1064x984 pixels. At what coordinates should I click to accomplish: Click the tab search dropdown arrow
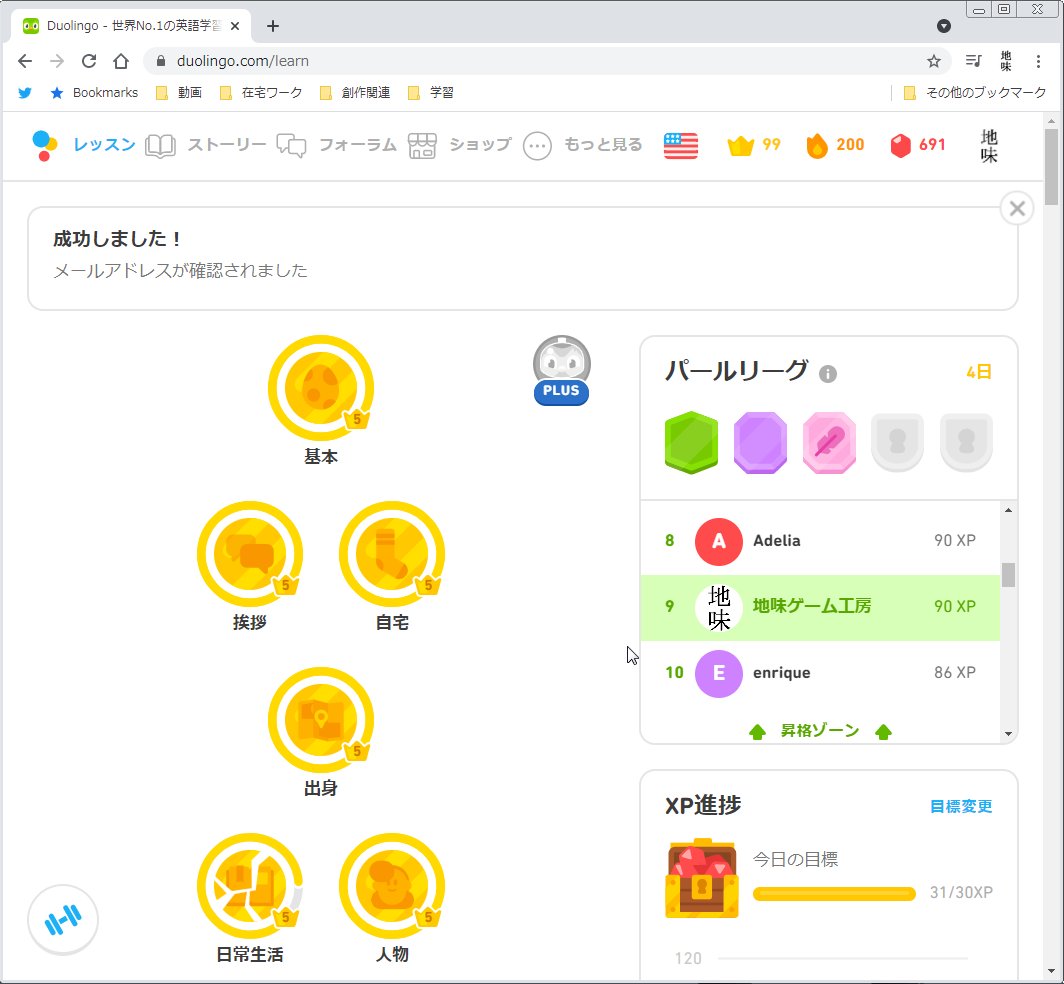pos(944,26)
